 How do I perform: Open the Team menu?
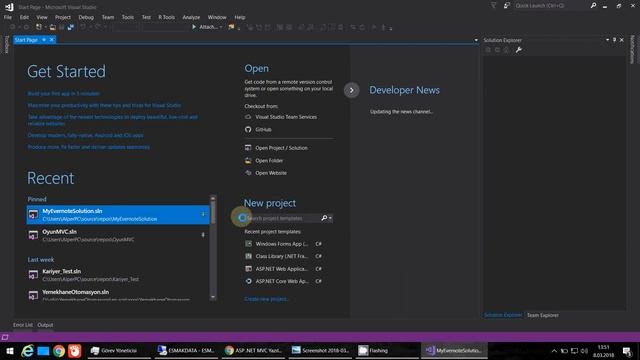[x=108, y=17]
